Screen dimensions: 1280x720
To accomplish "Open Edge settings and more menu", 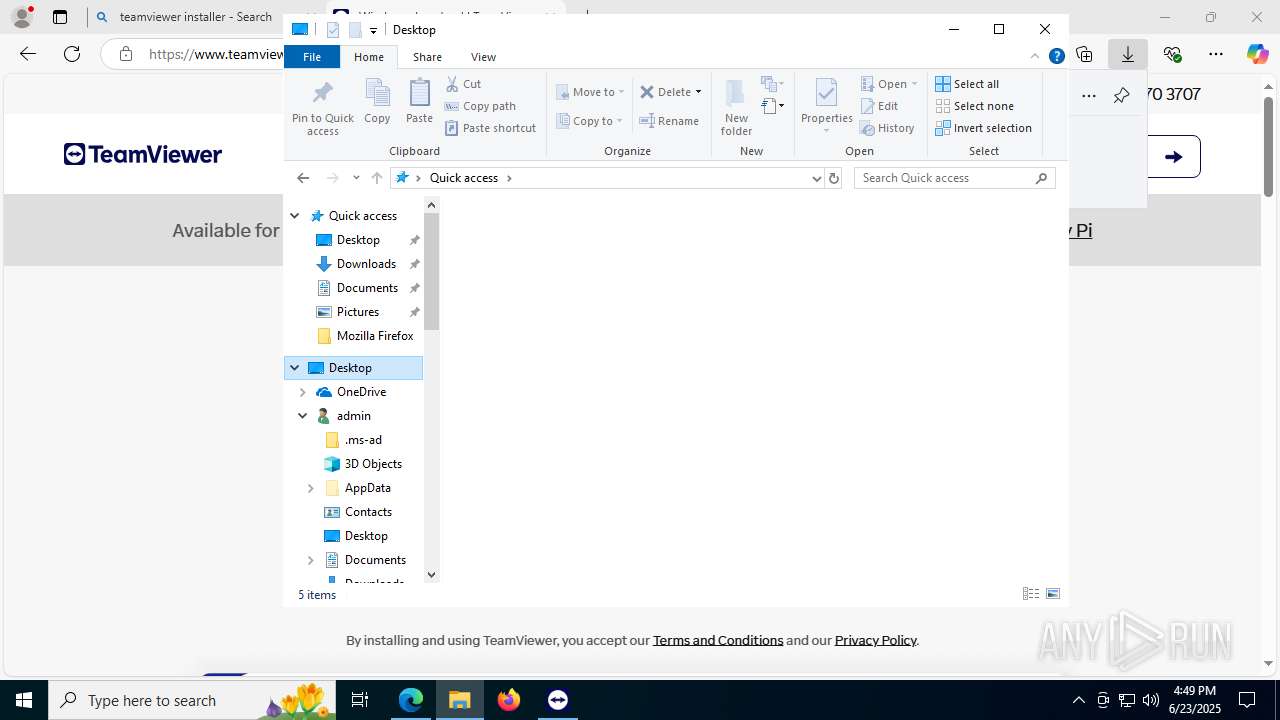I will point(1216,54).
